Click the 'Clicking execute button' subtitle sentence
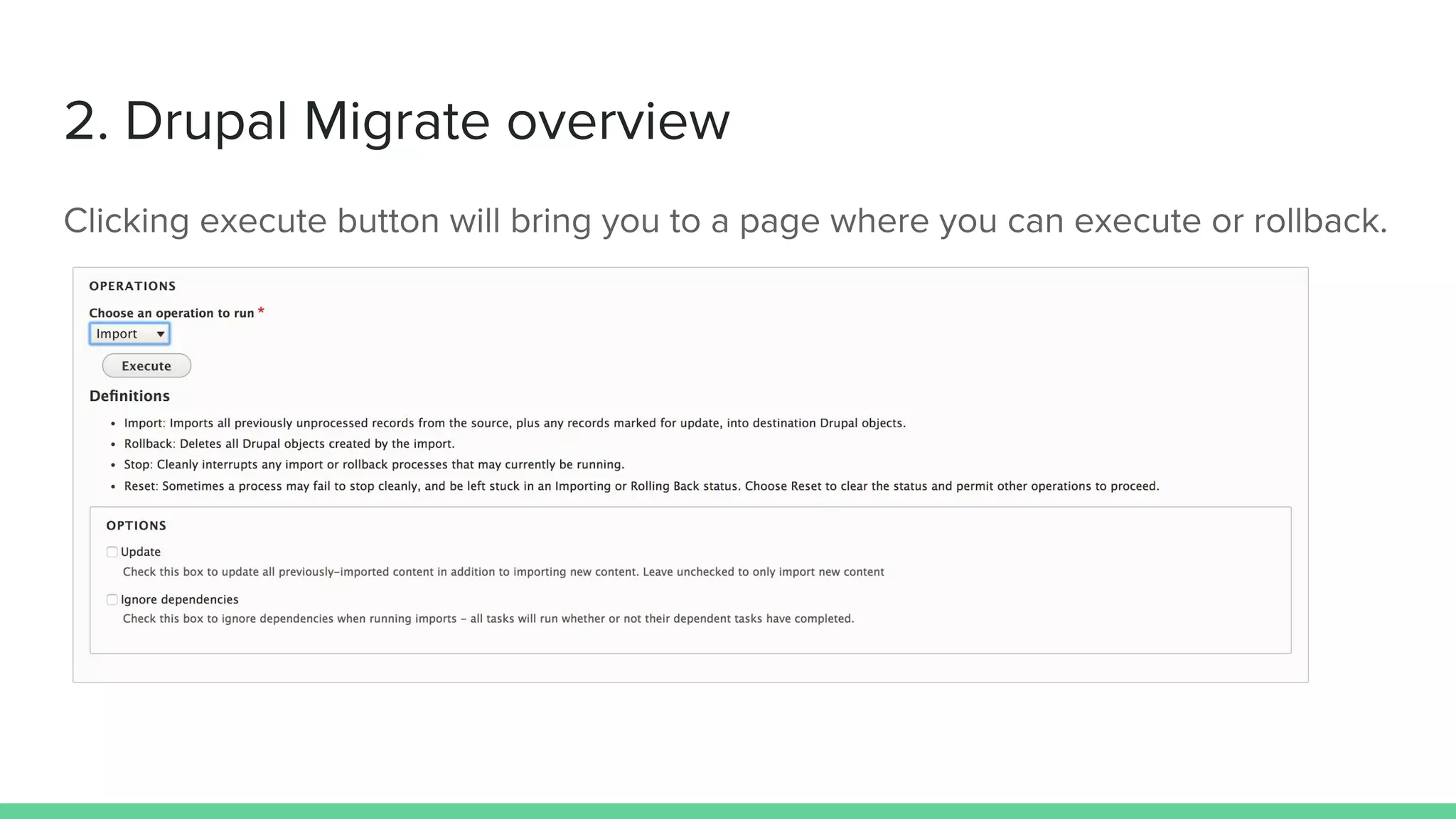 [725, 220]
